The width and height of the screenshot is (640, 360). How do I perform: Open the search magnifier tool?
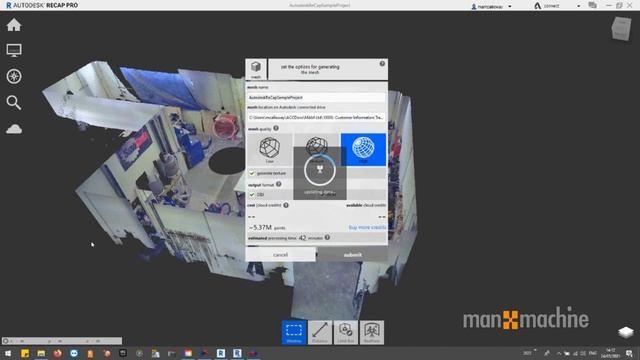[14, 102]
